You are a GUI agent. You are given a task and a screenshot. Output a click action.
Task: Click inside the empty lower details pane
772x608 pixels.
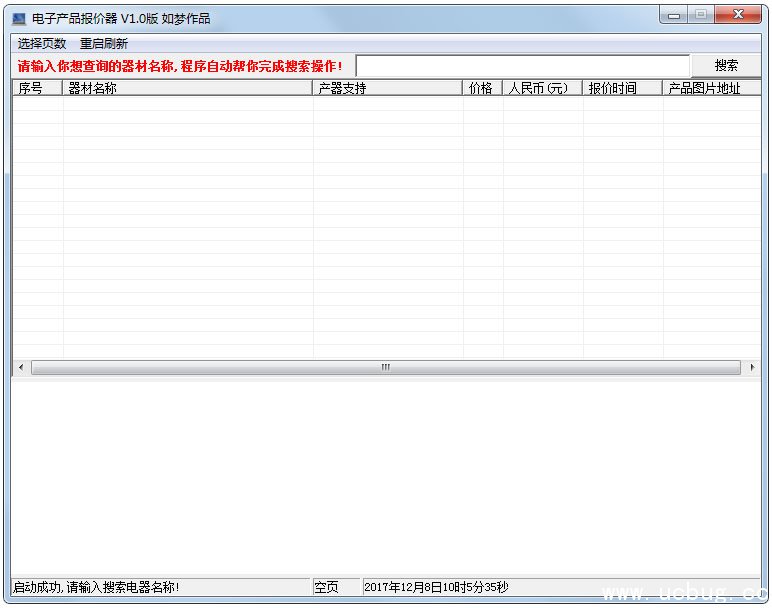386,475
